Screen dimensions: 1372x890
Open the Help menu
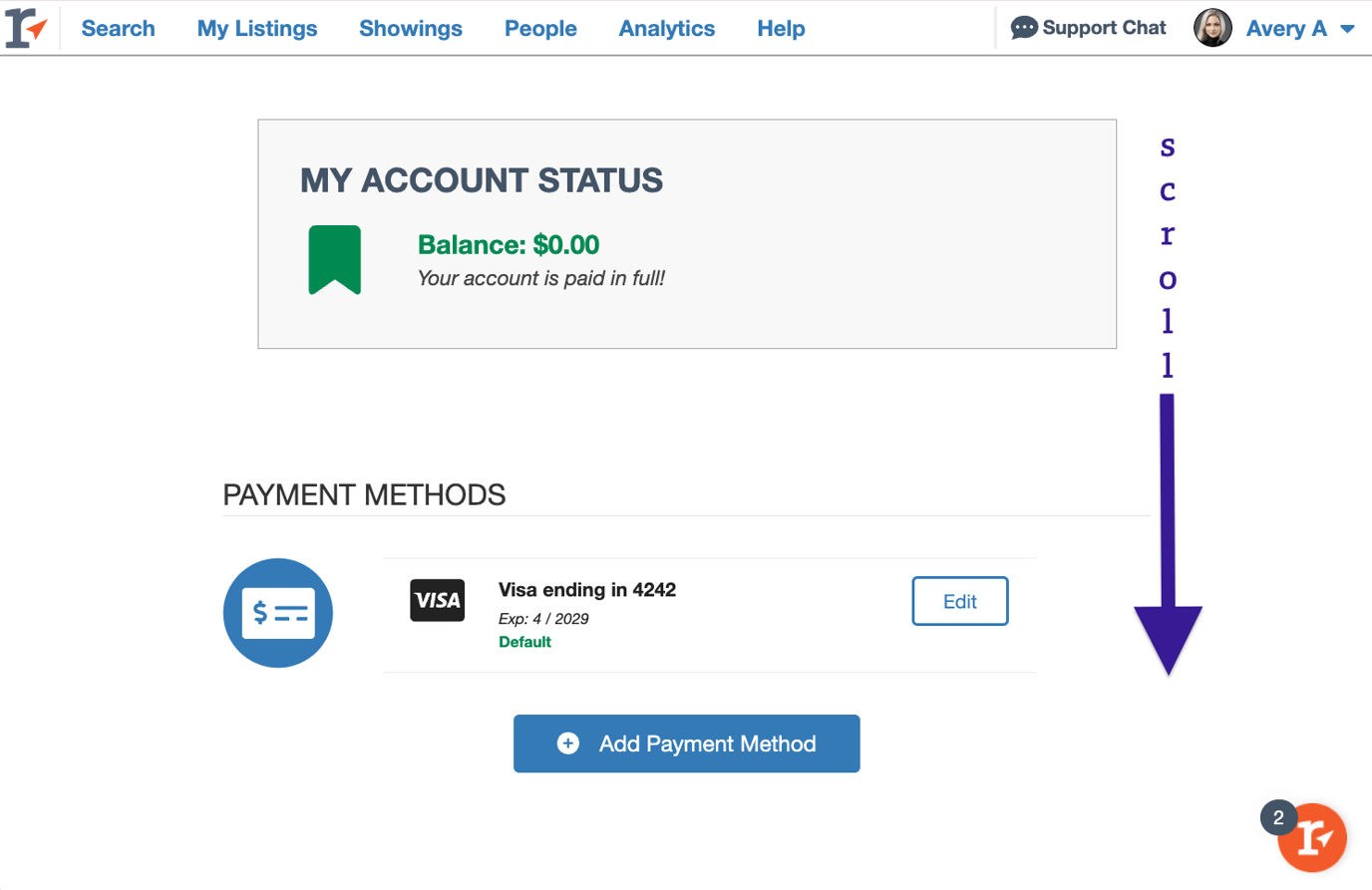781,29
